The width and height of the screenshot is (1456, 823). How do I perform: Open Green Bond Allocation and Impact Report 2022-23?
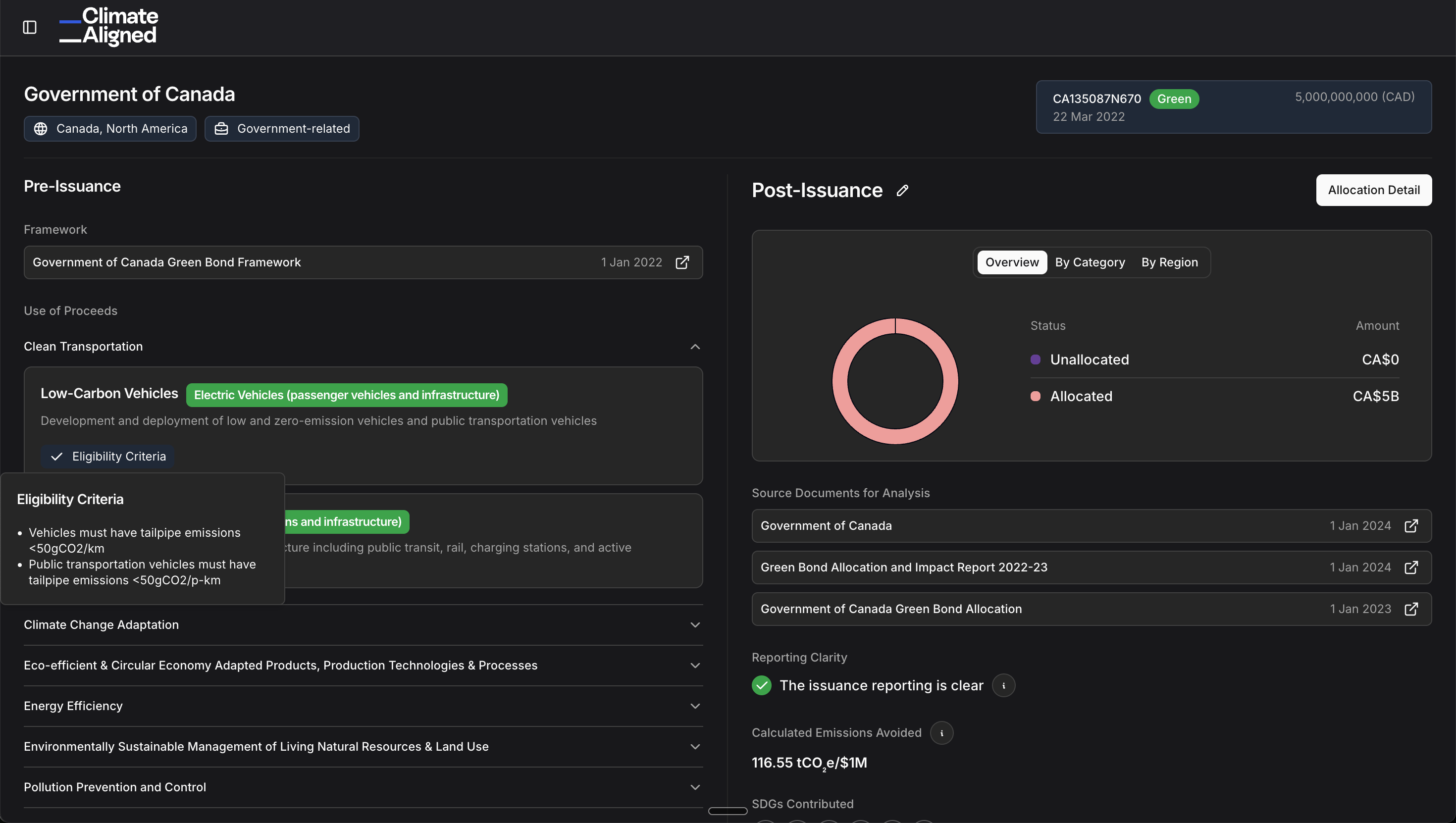[1092, 567]
